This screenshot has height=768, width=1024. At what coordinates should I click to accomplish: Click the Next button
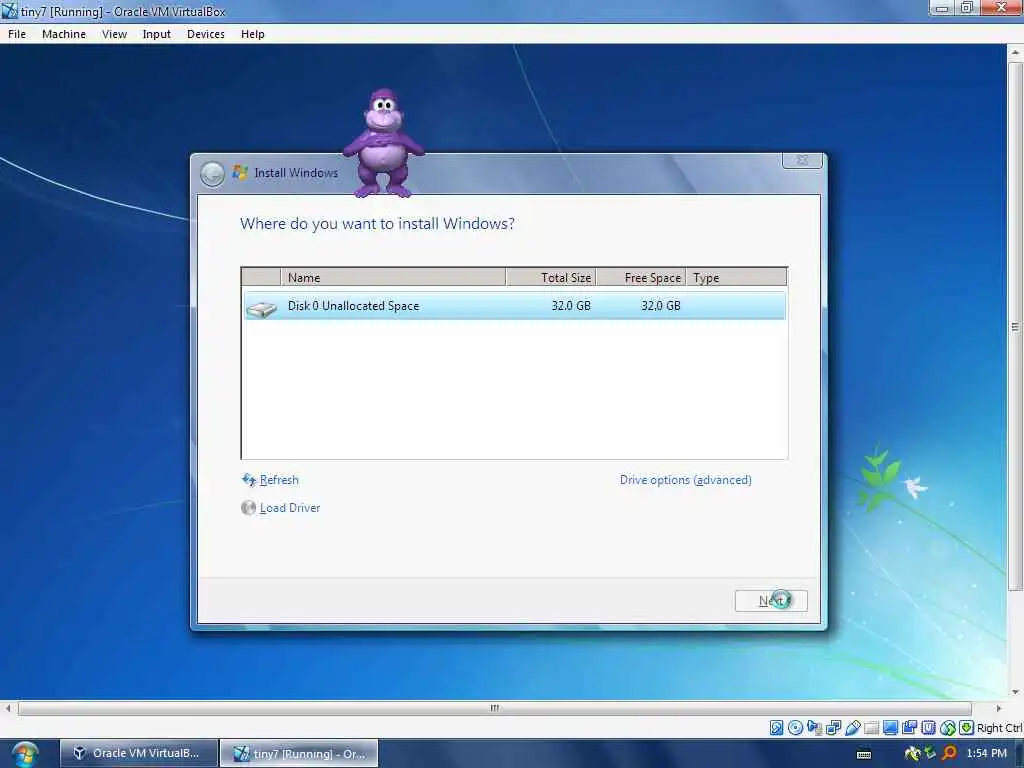(771, 600)
